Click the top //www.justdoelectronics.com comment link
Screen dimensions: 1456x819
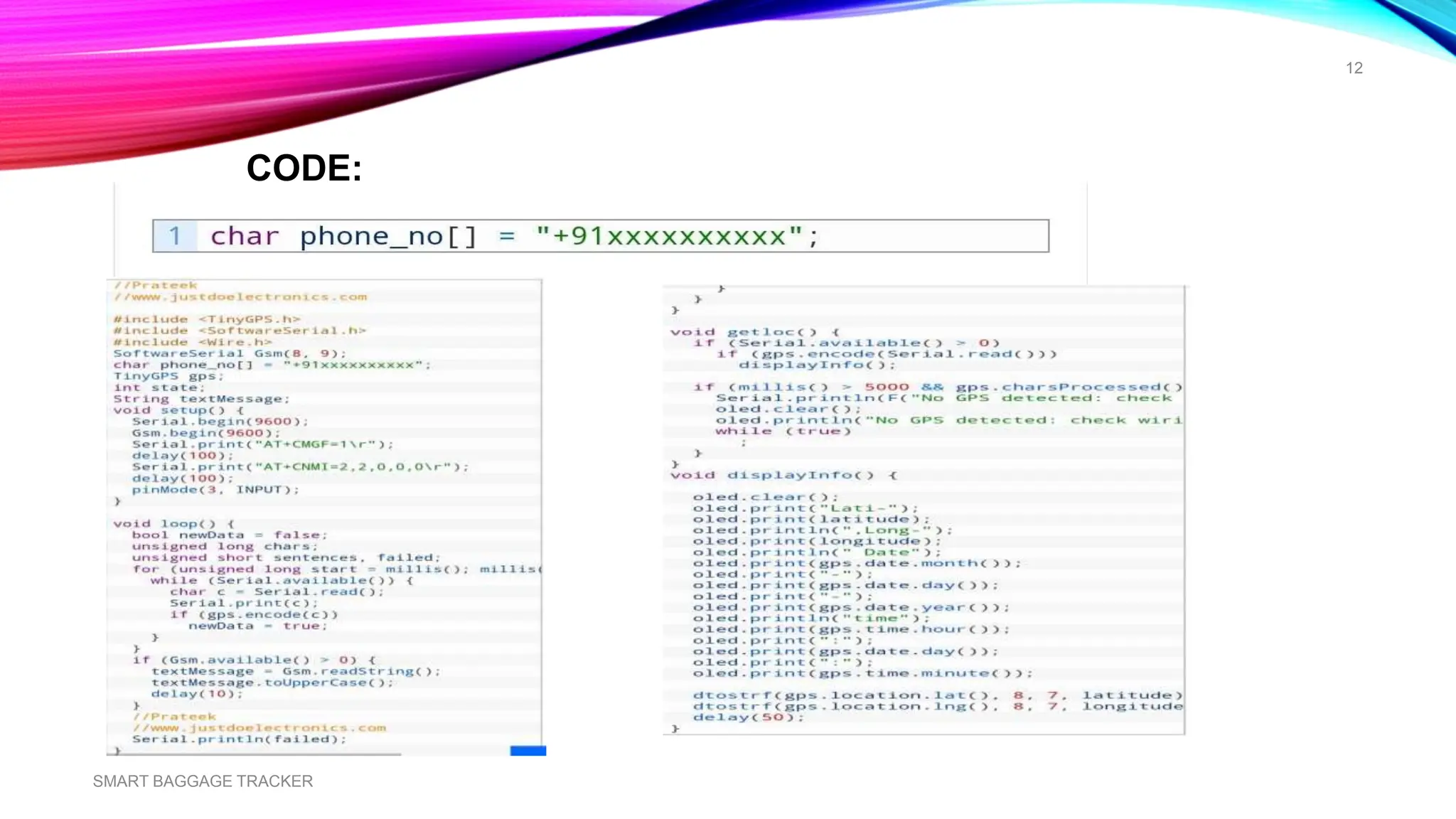point(240,297)
